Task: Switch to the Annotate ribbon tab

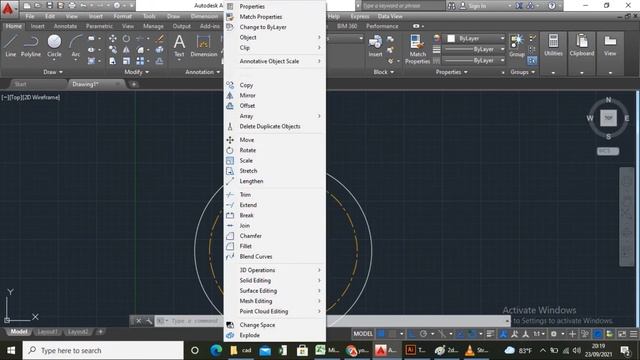Action: pos(65,26)
